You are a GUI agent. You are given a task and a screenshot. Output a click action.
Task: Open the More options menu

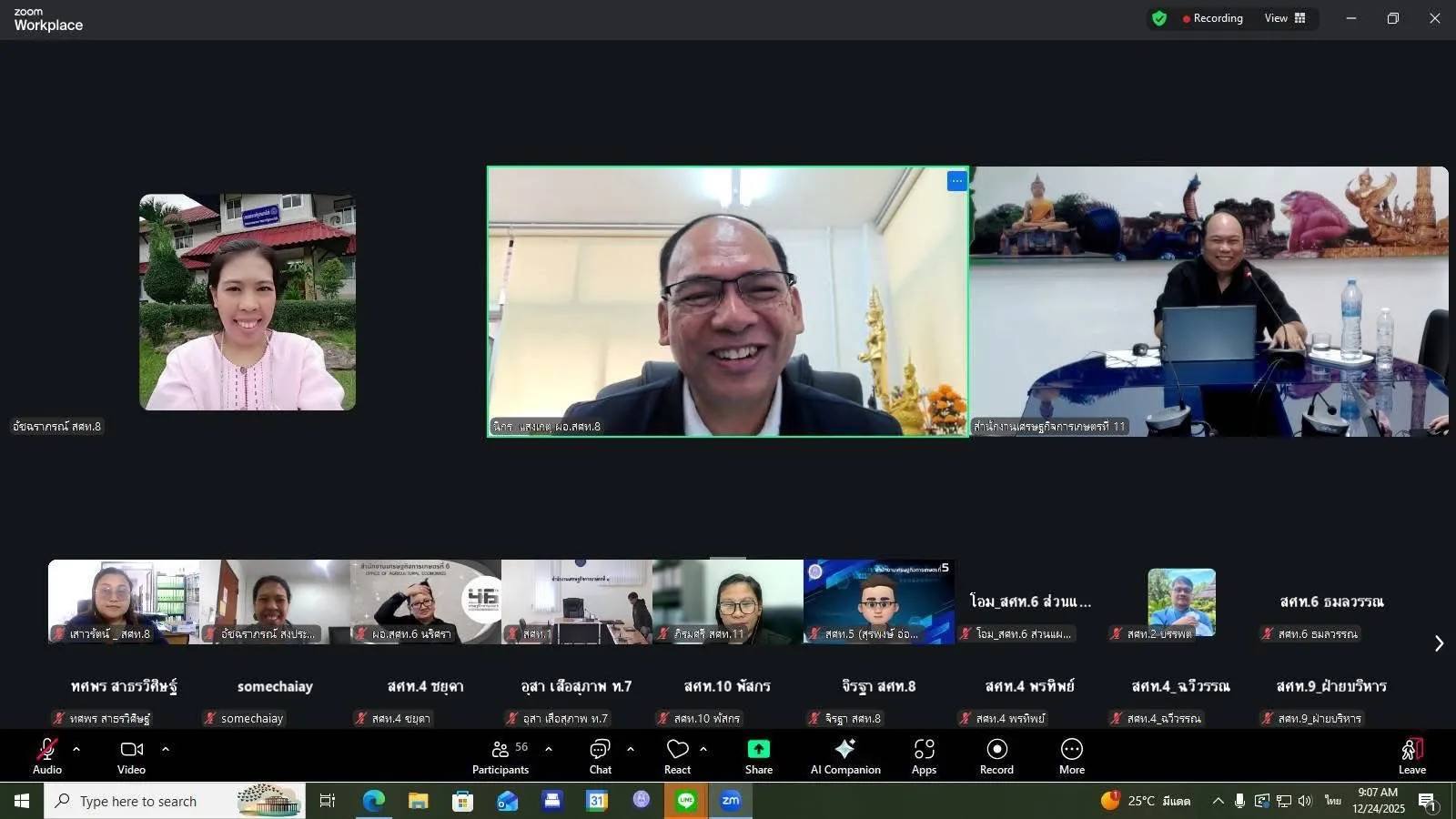1071,755
